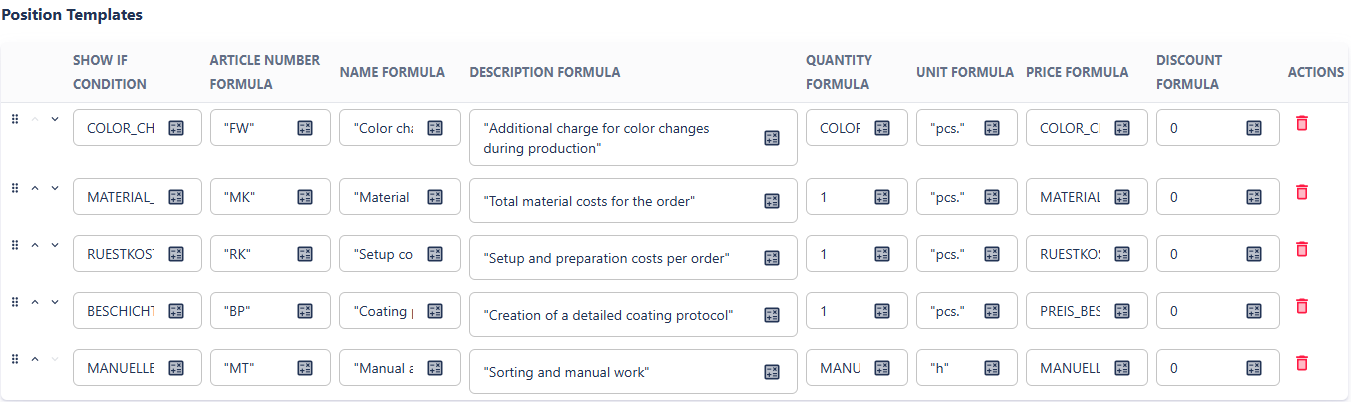
Task: Open formula editor for color change description
Action: pyautogui.click(x=772, y=139)
